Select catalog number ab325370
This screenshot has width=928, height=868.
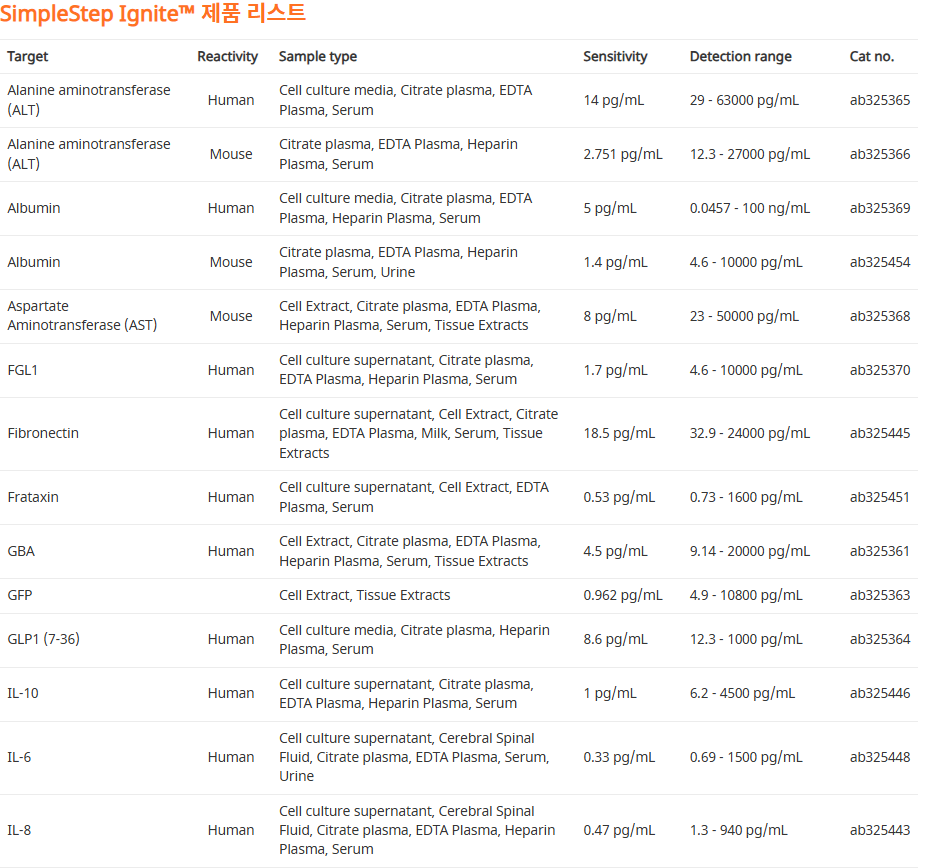(x=879, y=370)
